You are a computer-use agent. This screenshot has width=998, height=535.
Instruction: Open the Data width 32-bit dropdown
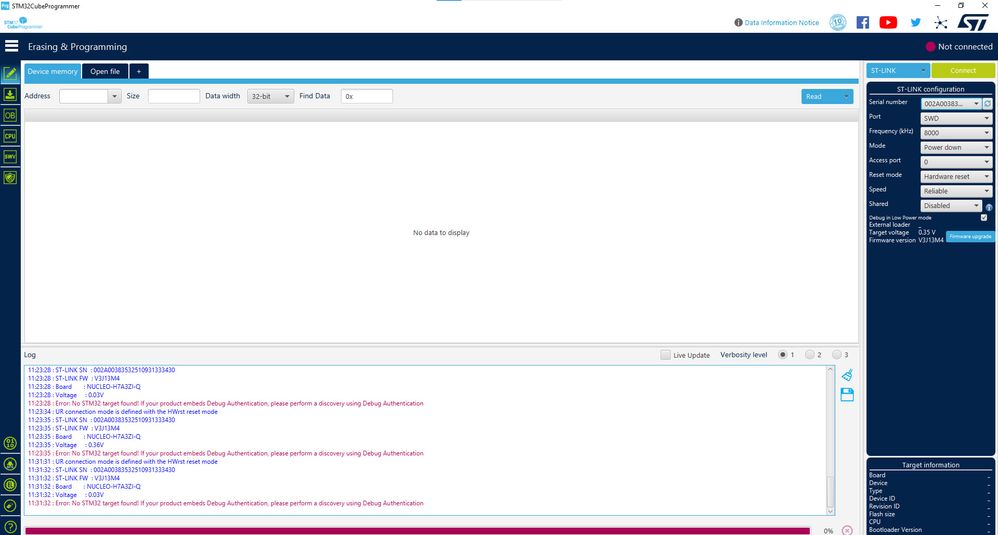click(x=271, y=96)
